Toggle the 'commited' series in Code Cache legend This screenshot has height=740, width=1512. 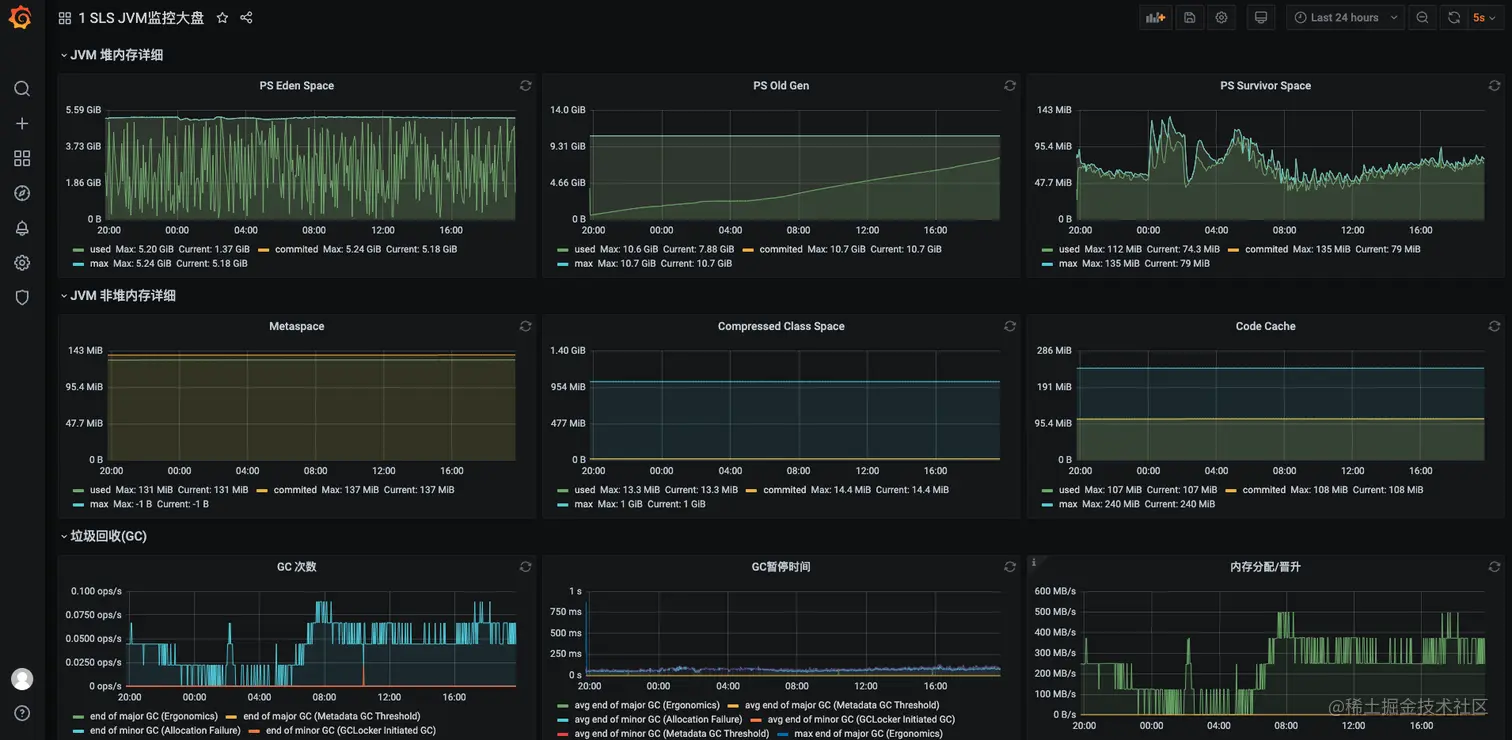click(x=1264, y=490)
